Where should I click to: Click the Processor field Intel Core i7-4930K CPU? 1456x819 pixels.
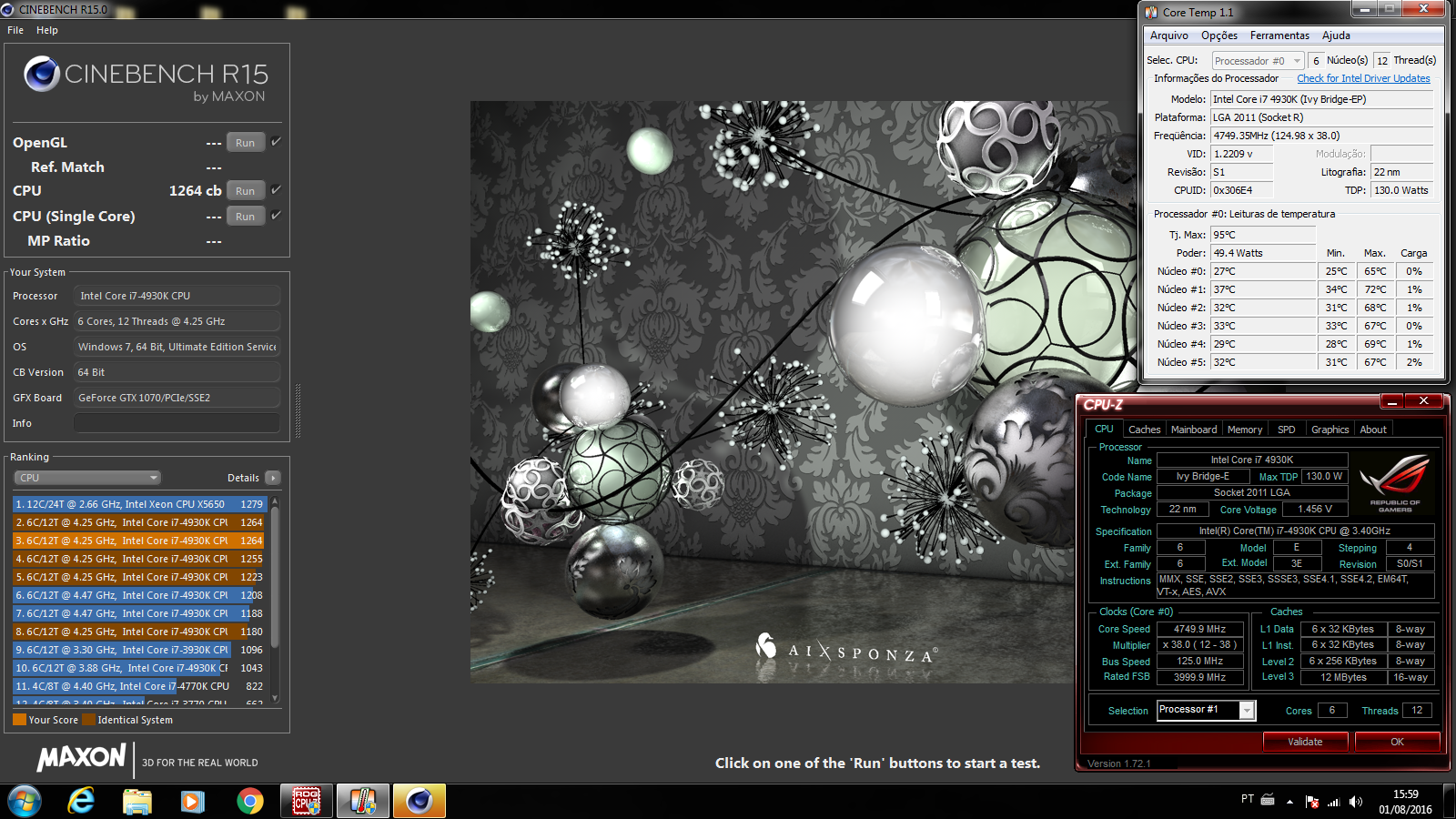[177, 296]
